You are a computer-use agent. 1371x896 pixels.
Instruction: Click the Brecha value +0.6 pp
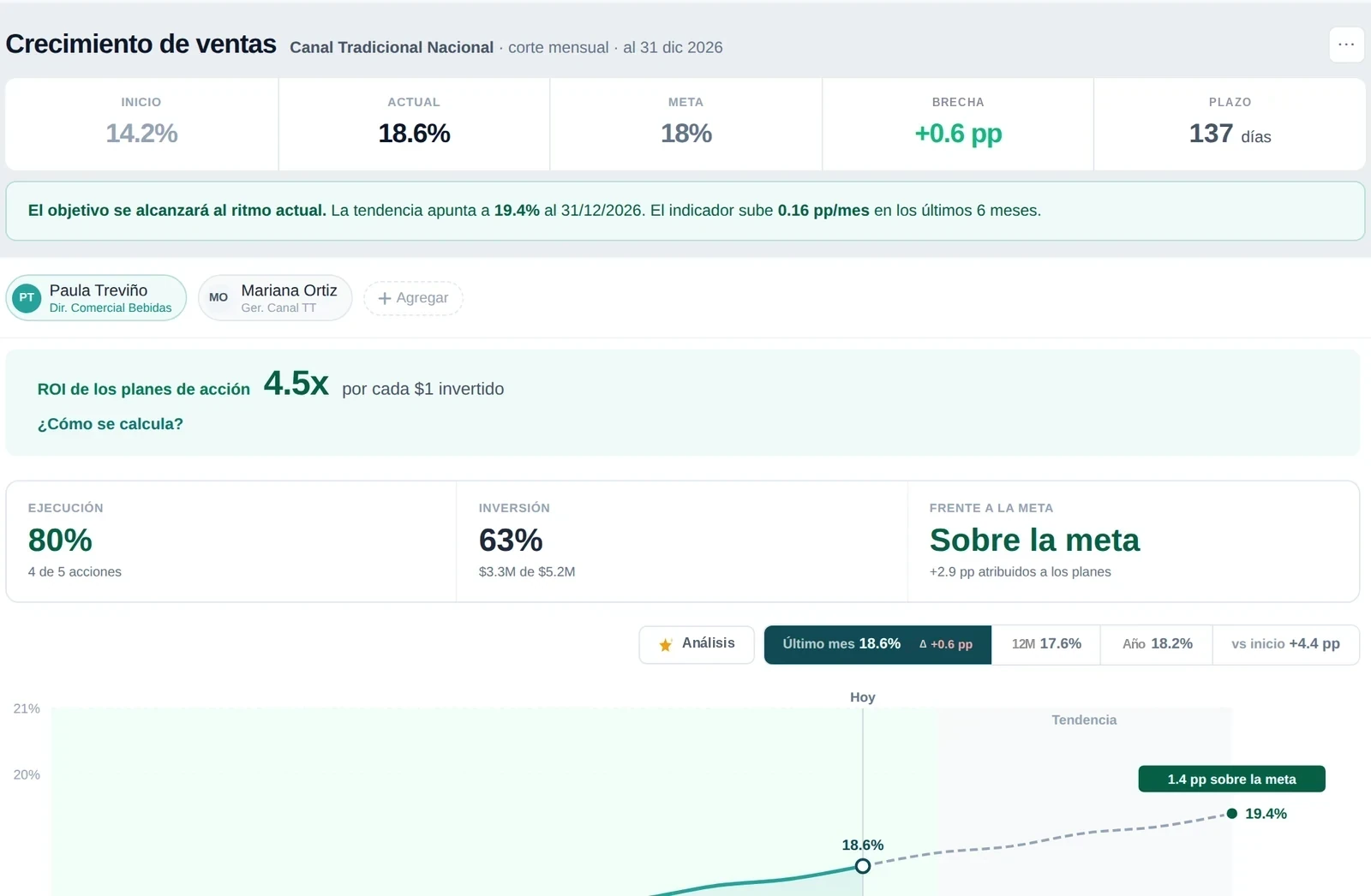(x=958, y=134)
